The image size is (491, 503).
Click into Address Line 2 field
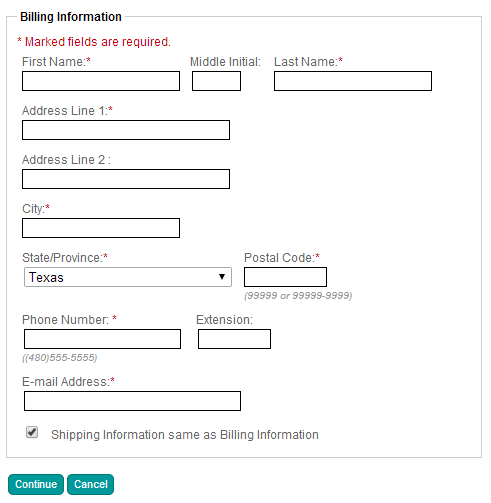pos(126,179)
